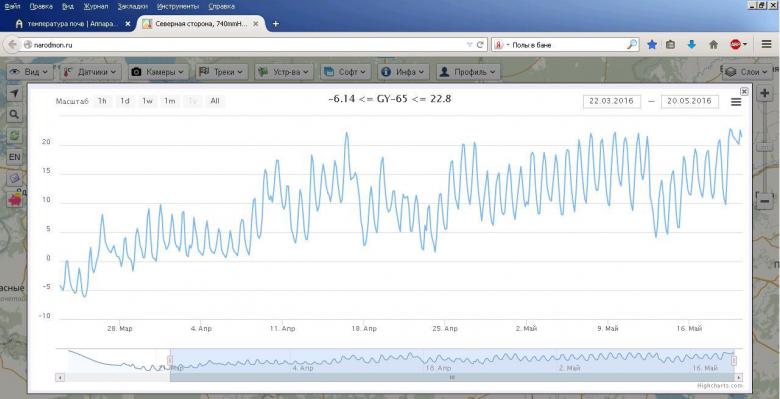Click the right handle of the navigator range
The height and width of the screenshot is (399, 780).
click(x=733, y=360)
